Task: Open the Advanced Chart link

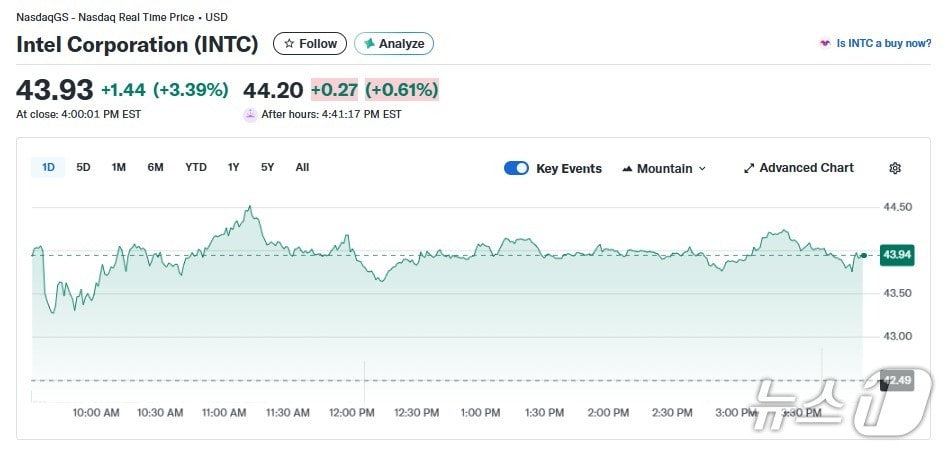Action: pyautogui.click(x=806, y=168)
